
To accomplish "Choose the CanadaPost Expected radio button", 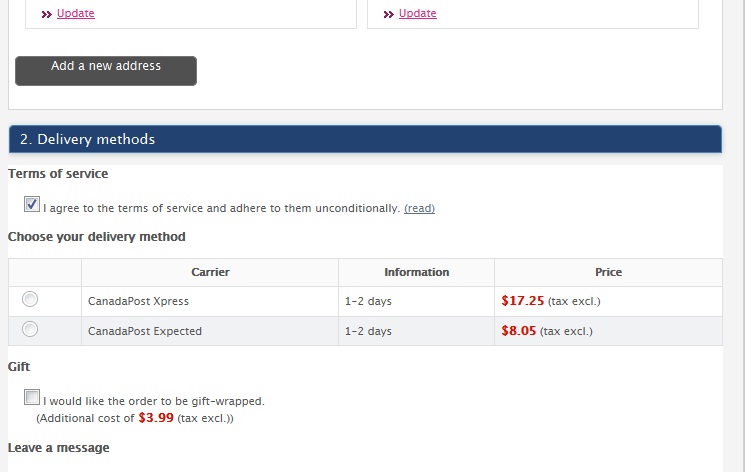I will 30,329.
